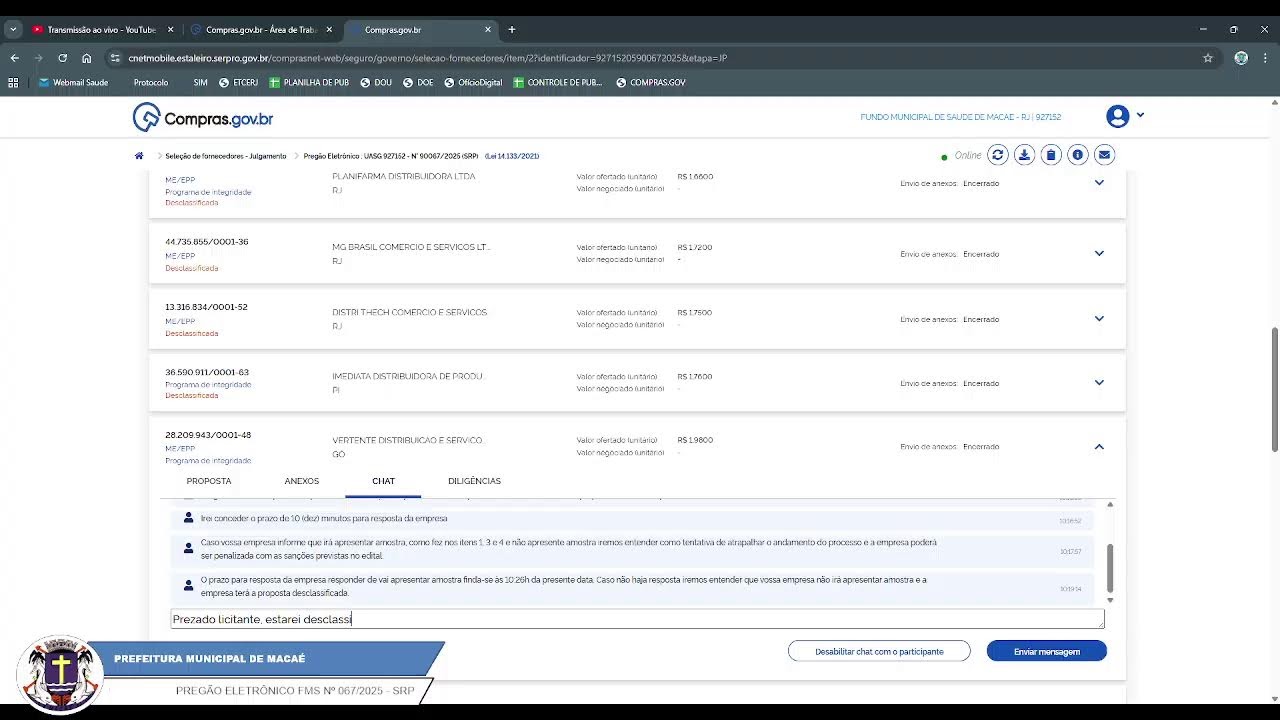Click the Compras.gov.br logo
Viewport: 1280px width, 720px height.
(x=203, y=117)
